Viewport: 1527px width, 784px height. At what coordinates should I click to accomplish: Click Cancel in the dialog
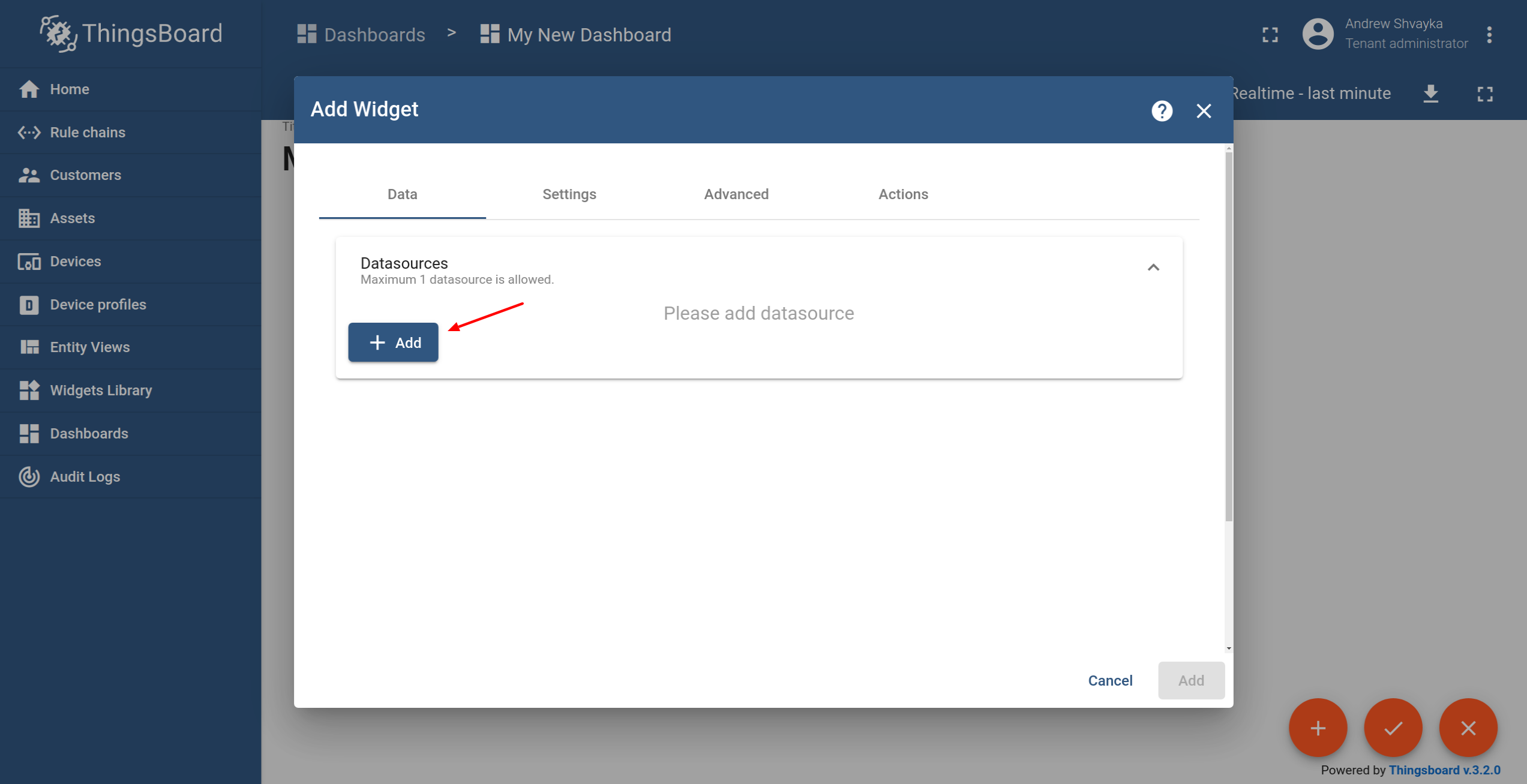tap(1110, 681)
